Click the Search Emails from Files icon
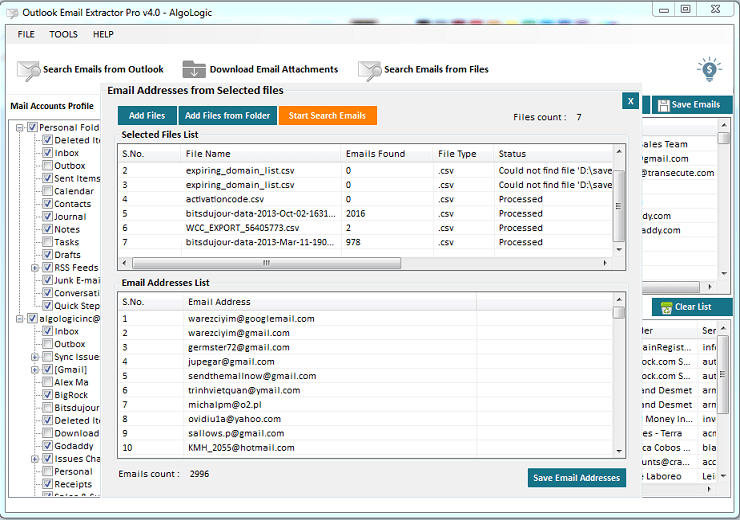 click(369, 70)
